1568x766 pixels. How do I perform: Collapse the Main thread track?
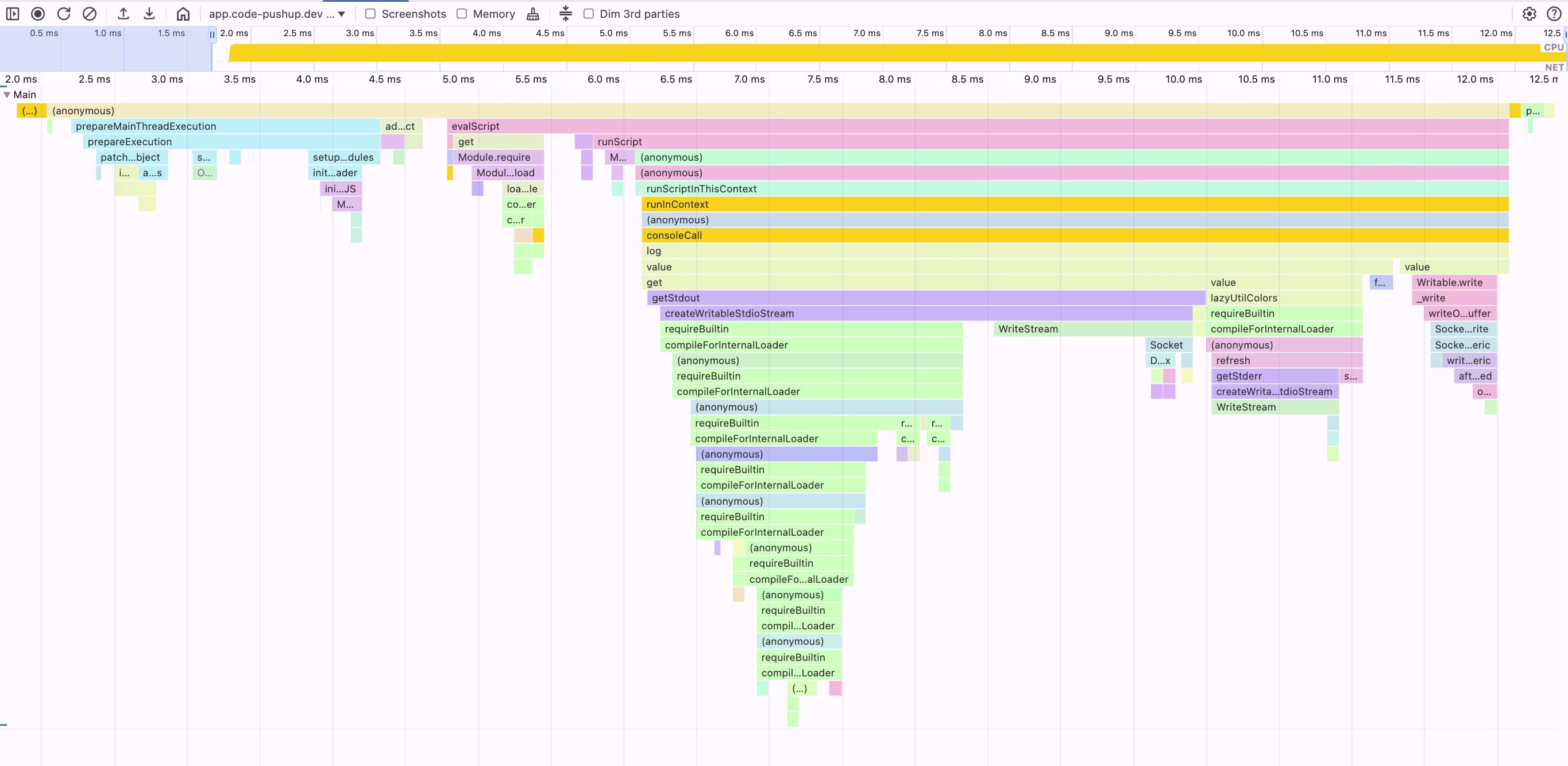pyautogui.click(x=7, y=94)
